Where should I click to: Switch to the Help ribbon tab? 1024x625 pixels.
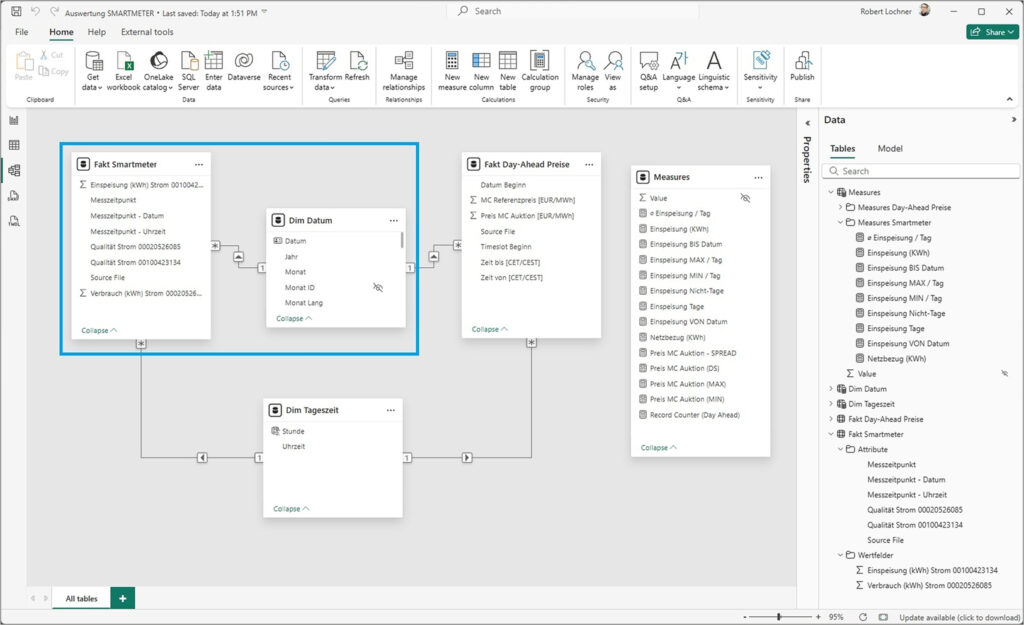[x=97, y=31]
